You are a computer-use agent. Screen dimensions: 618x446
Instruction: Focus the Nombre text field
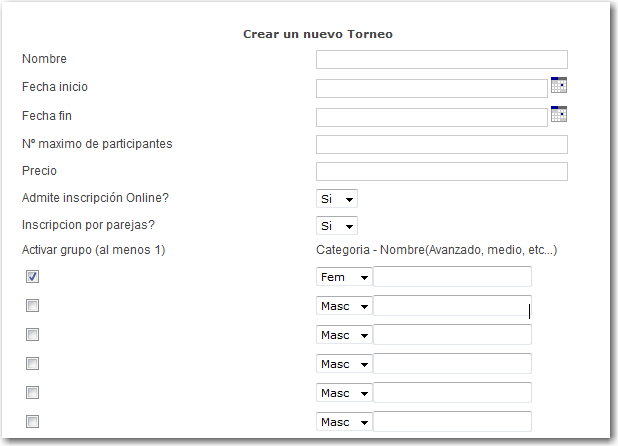click(442, 59)
